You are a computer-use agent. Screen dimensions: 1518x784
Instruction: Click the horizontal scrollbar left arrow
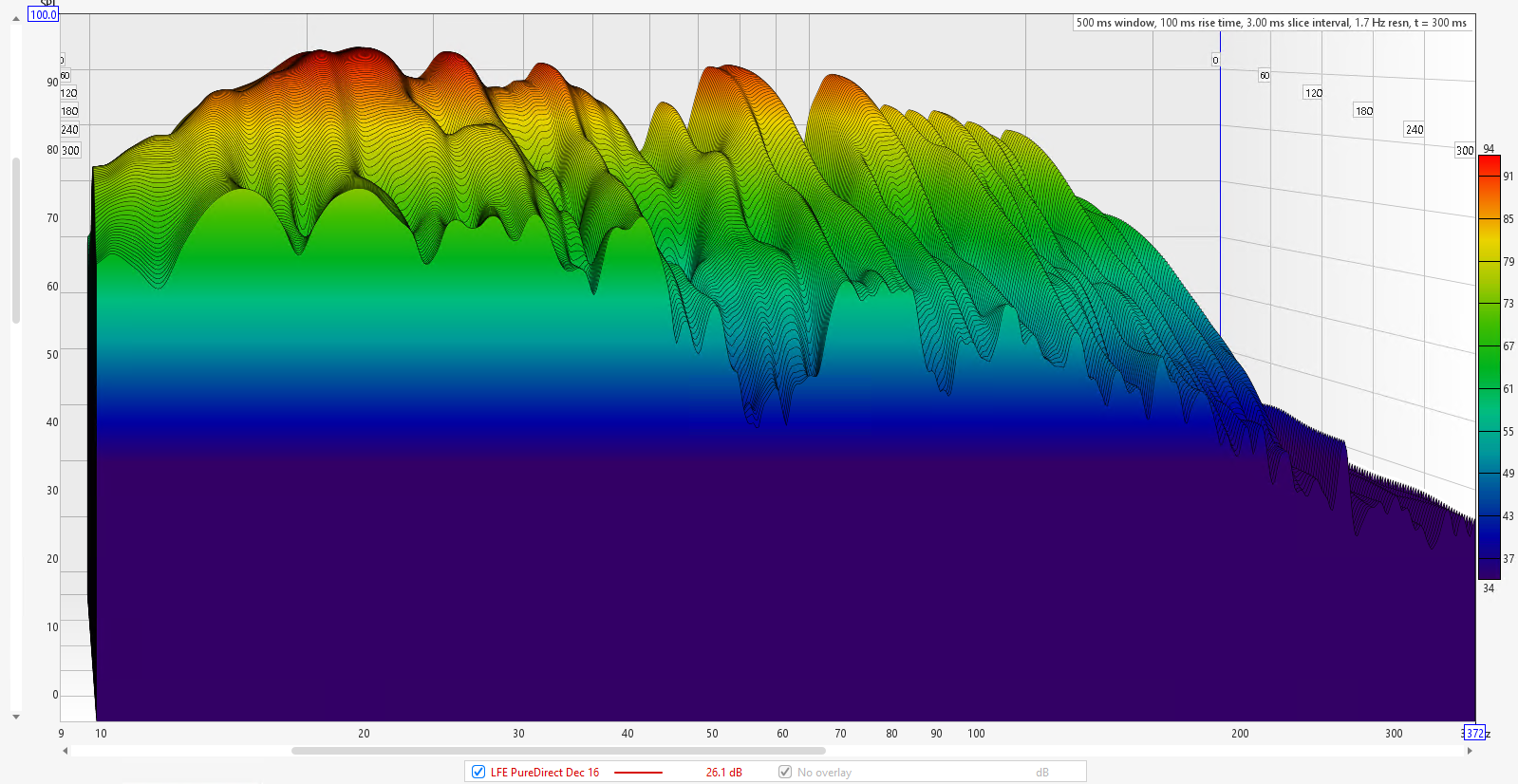pyautogui.click(x=65, y=751)
